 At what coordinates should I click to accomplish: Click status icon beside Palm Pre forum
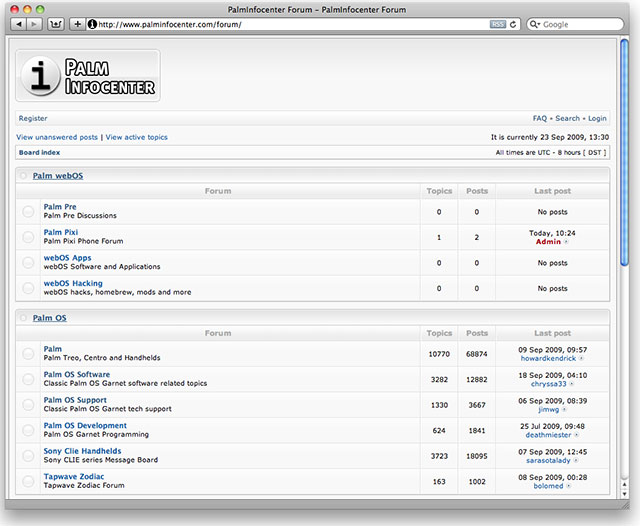[28, 211]
